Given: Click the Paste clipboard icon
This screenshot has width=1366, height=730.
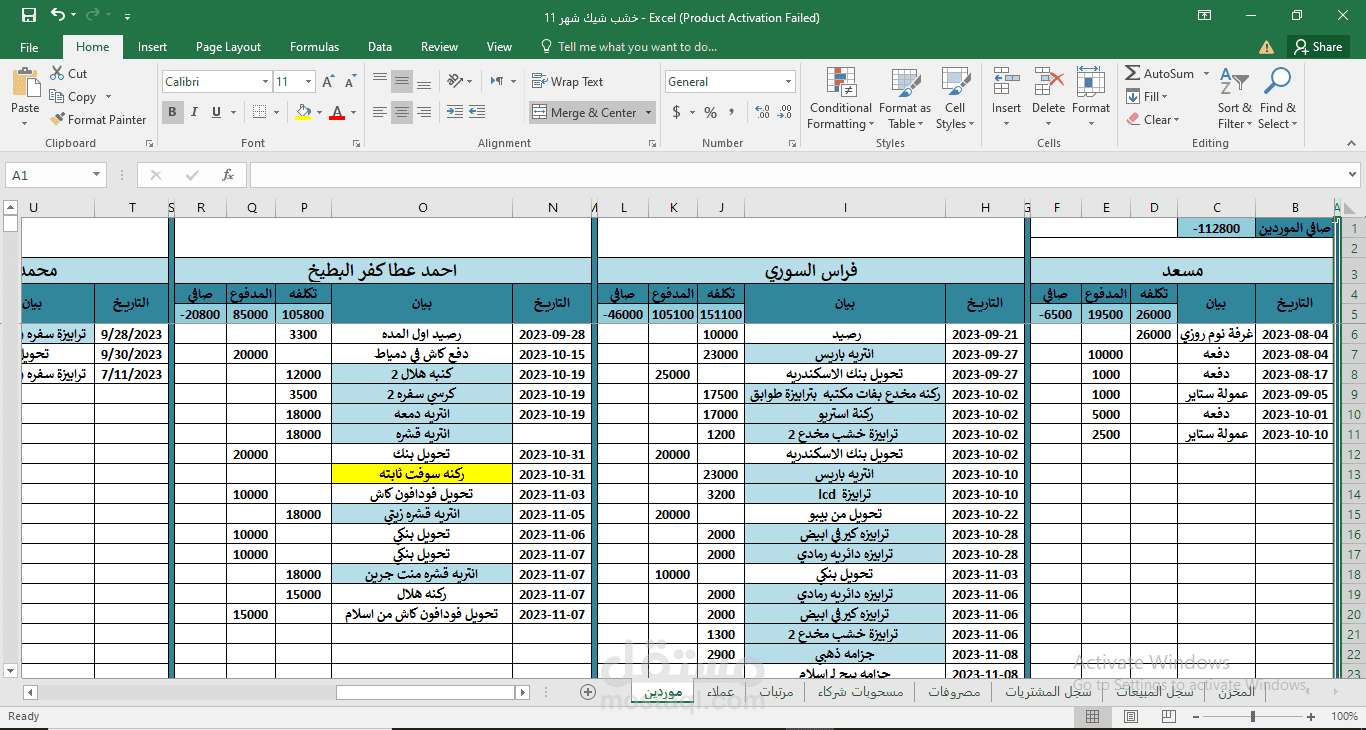Looking at the screenshot, I should 25,84.
